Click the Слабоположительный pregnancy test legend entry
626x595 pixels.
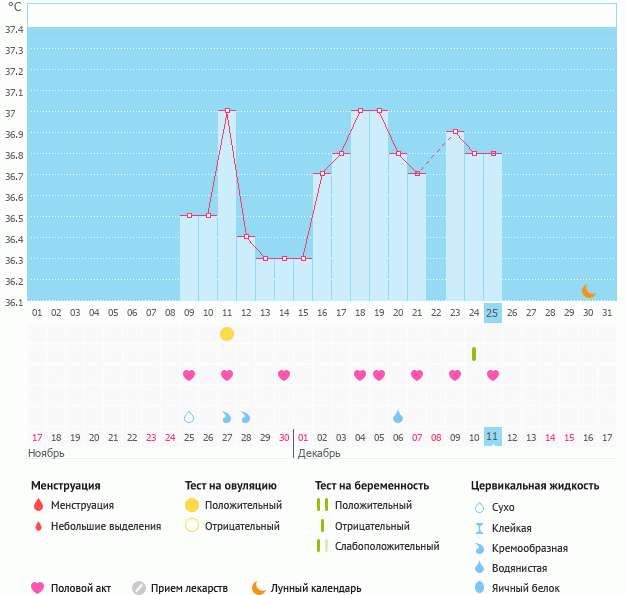[387, 546]
